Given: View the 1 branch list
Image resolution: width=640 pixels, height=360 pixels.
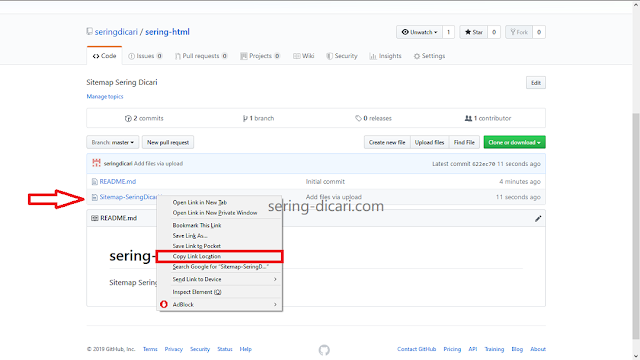Looking at the screenshot, I should click(258, 118).
